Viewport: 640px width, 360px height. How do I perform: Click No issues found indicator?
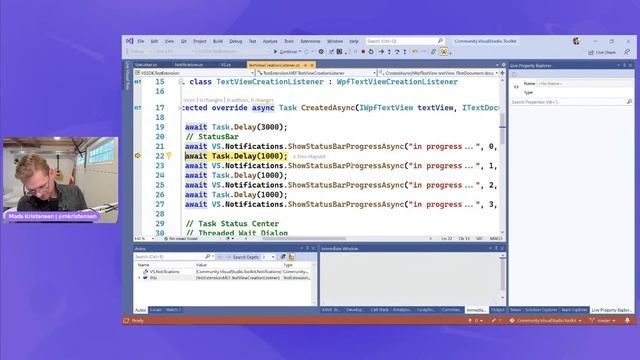(181, 238)
